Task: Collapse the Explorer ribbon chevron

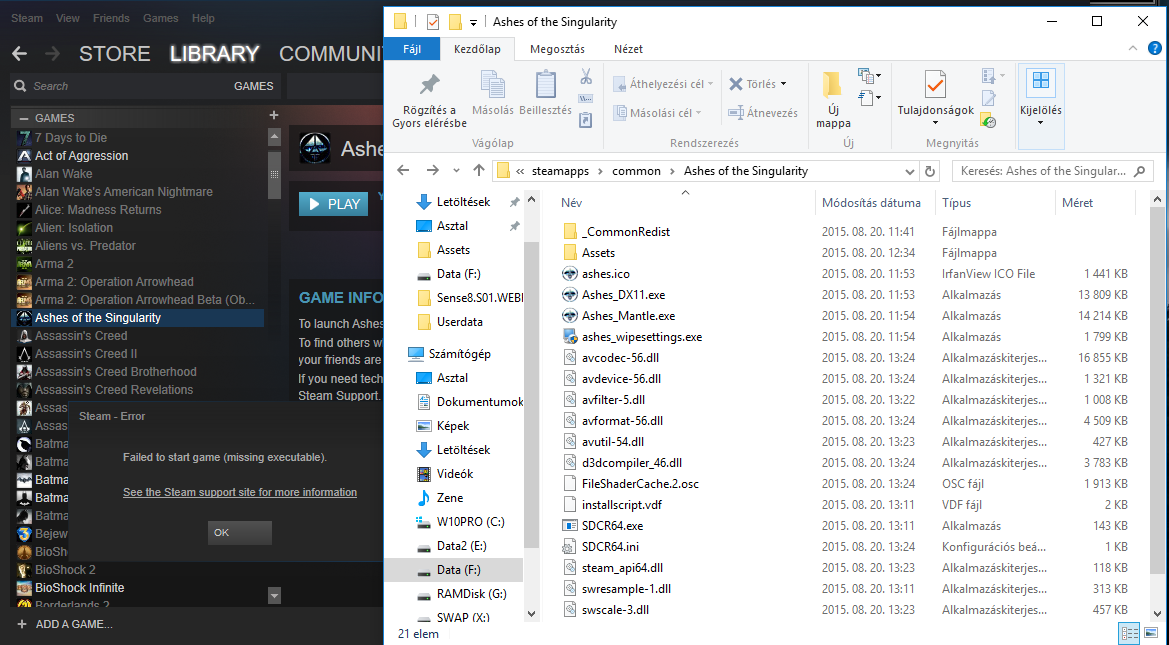Action: [x=1133, y=49]
